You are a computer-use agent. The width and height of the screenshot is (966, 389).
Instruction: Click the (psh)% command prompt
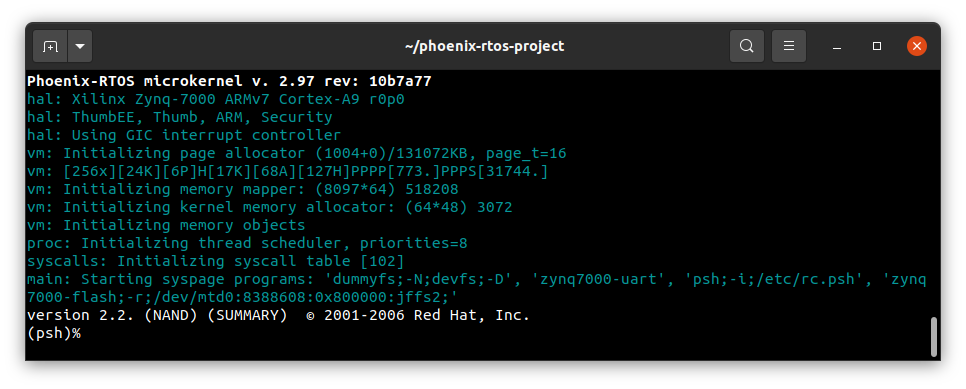[54, 334]
